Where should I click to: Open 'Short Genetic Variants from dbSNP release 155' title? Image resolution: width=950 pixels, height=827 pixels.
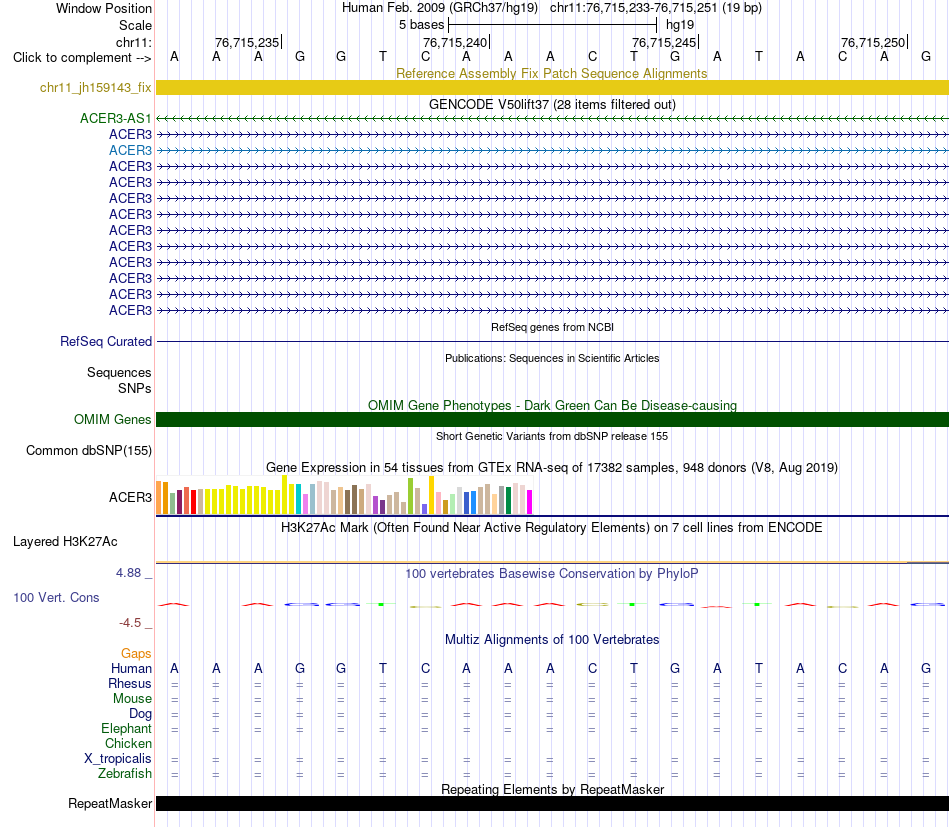[552, 436]
